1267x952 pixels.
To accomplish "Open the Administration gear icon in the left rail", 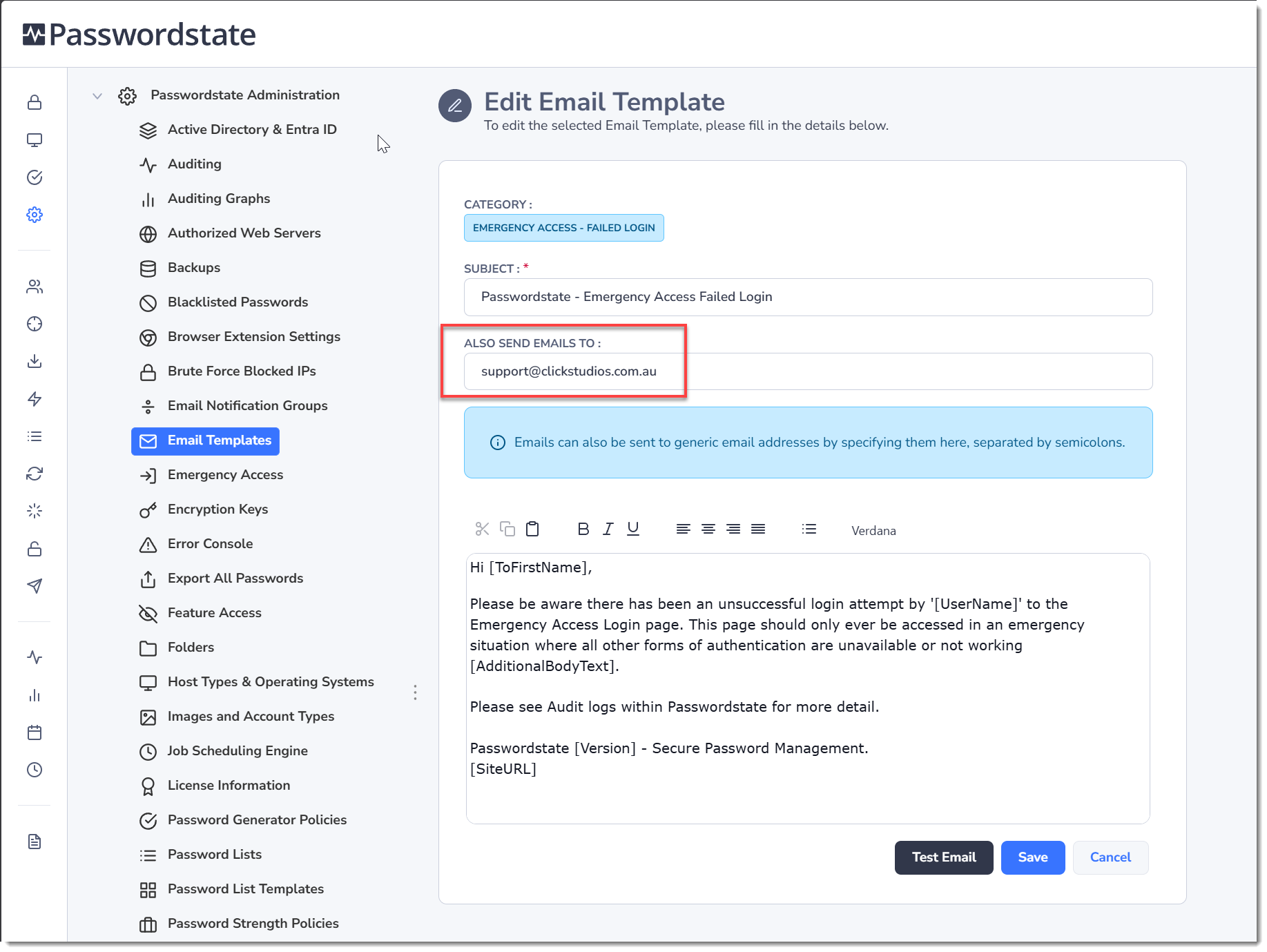I will tap(35, 215).
